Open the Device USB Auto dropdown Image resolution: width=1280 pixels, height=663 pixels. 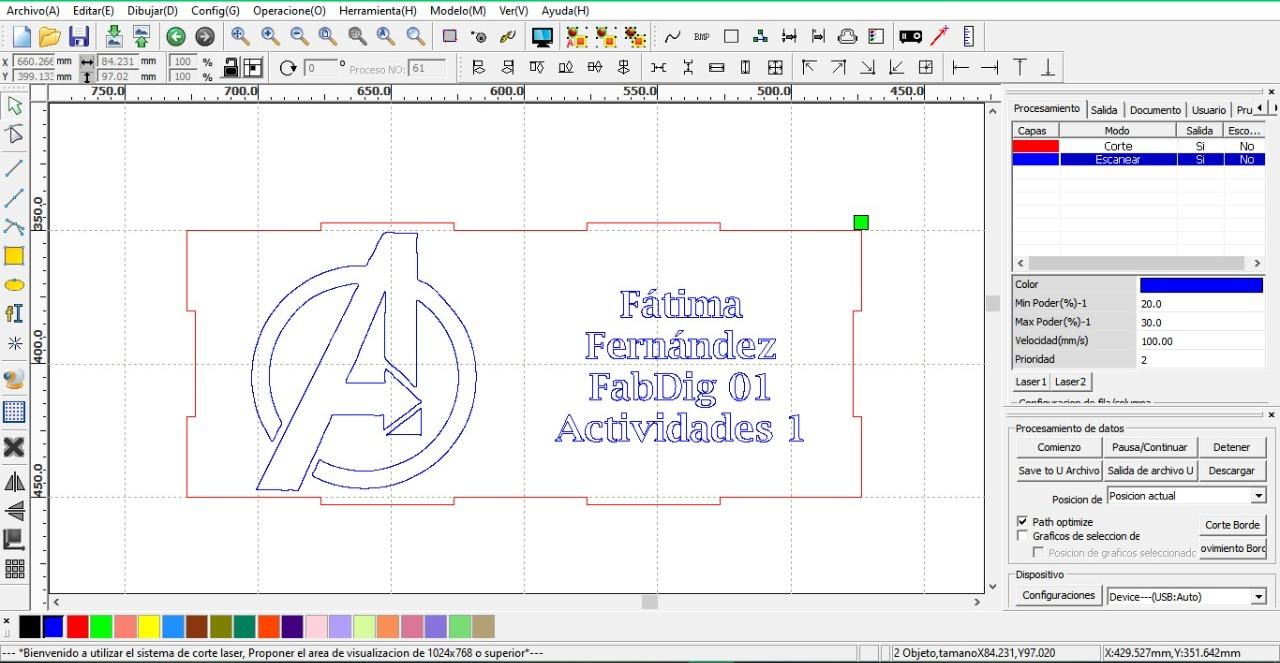point(1258,597)
